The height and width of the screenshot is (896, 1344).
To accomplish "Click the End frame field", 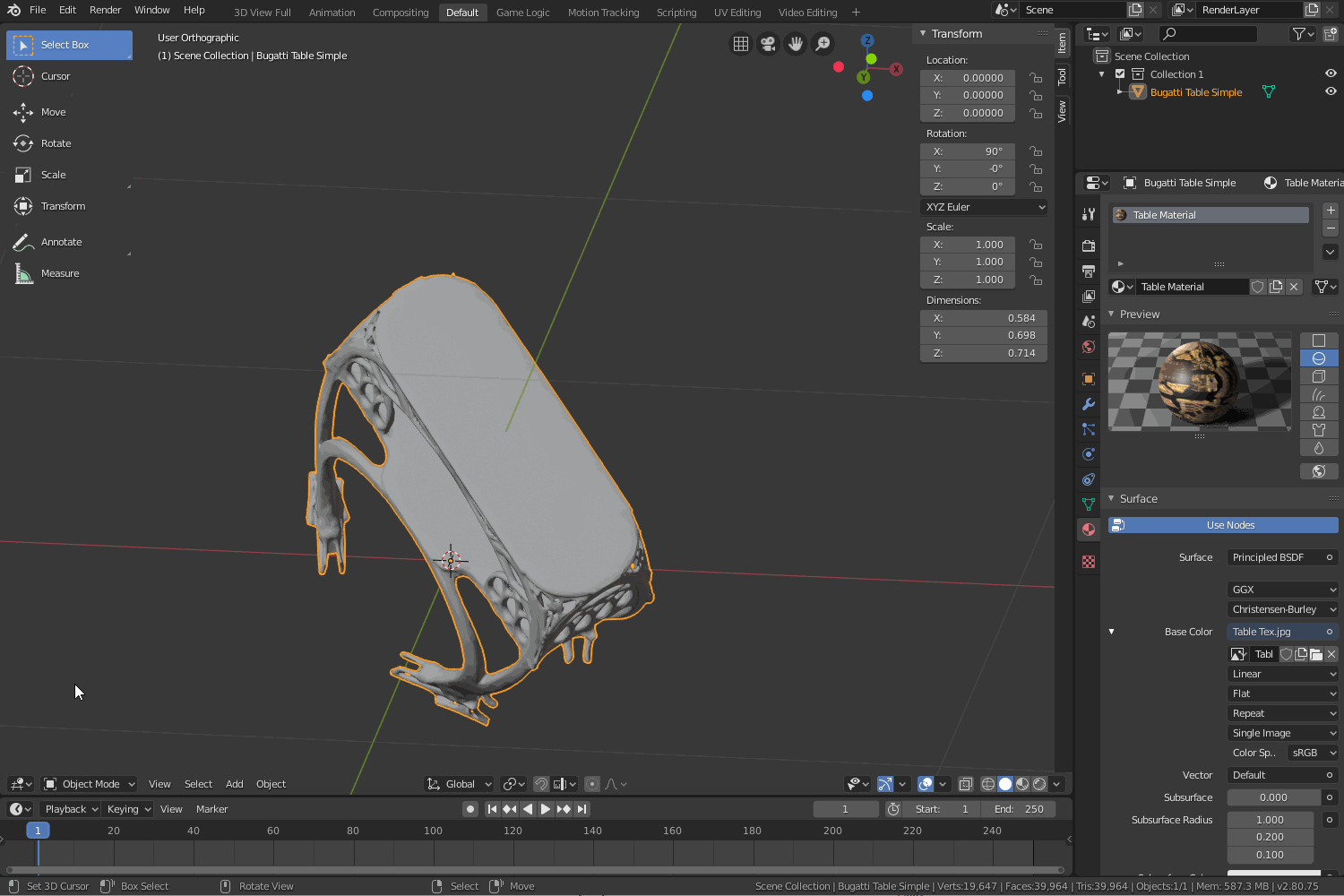I will pos(1019,809).
